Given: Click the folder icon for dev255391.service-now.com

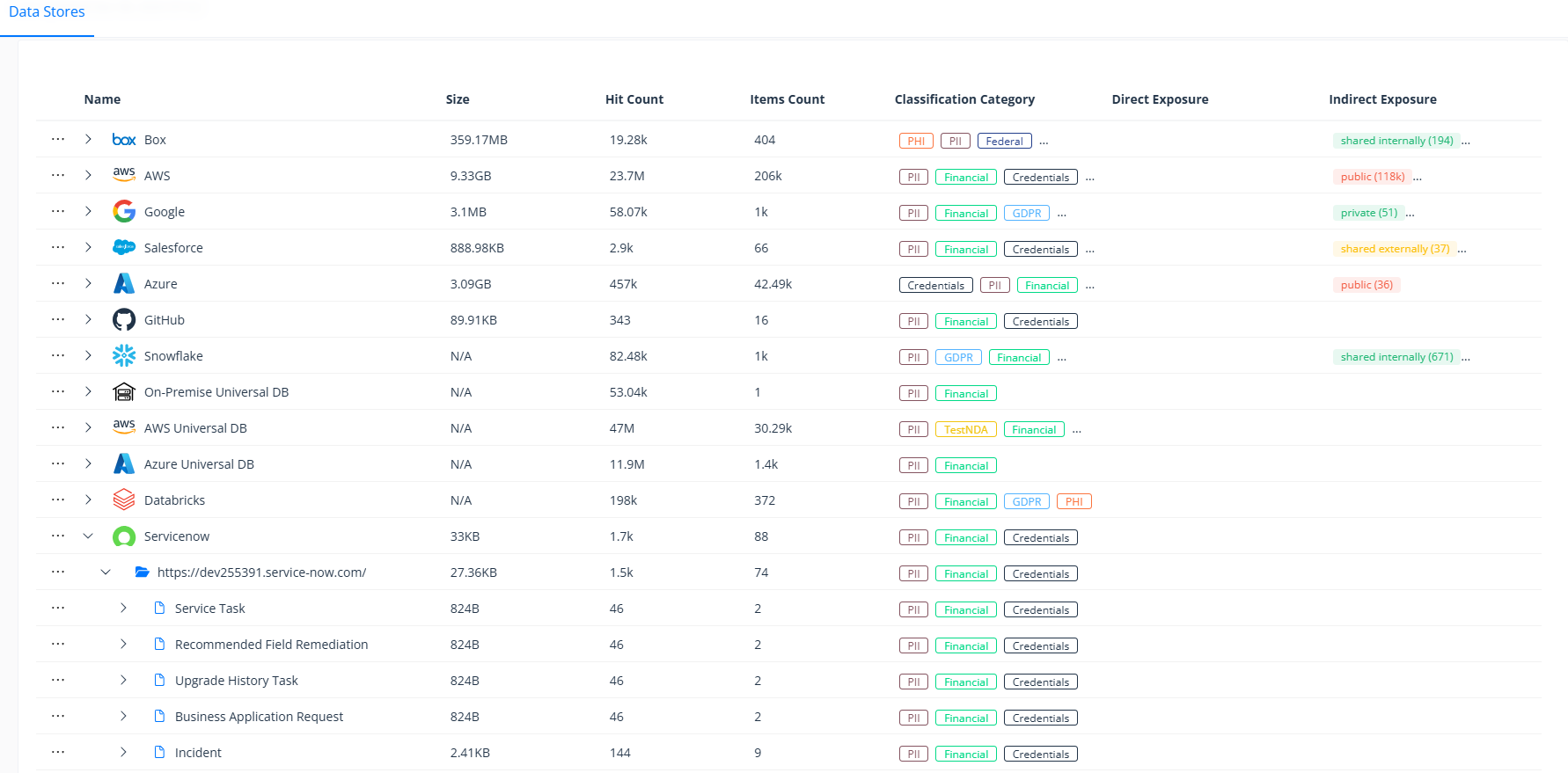Looking at the screenshot, I should (142, 572).
